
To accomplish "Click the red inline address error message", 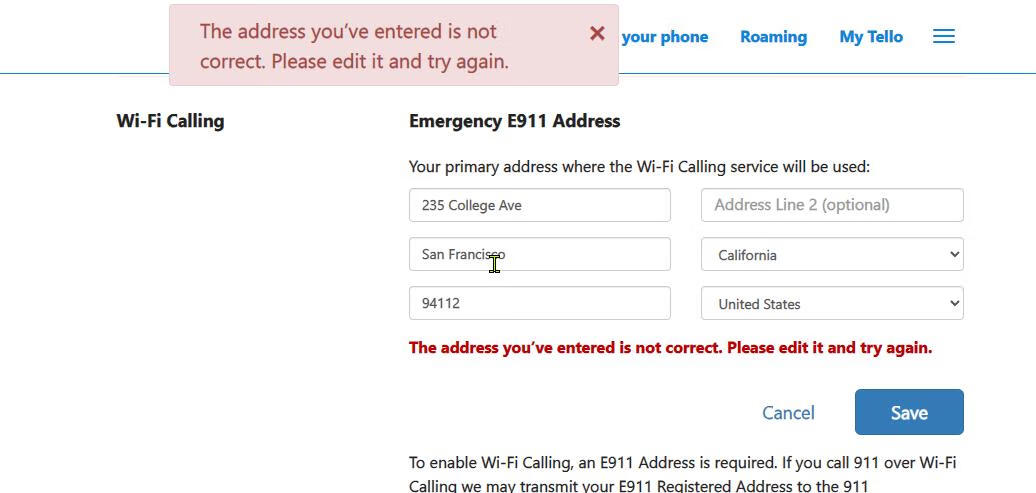I will point(670,348).
